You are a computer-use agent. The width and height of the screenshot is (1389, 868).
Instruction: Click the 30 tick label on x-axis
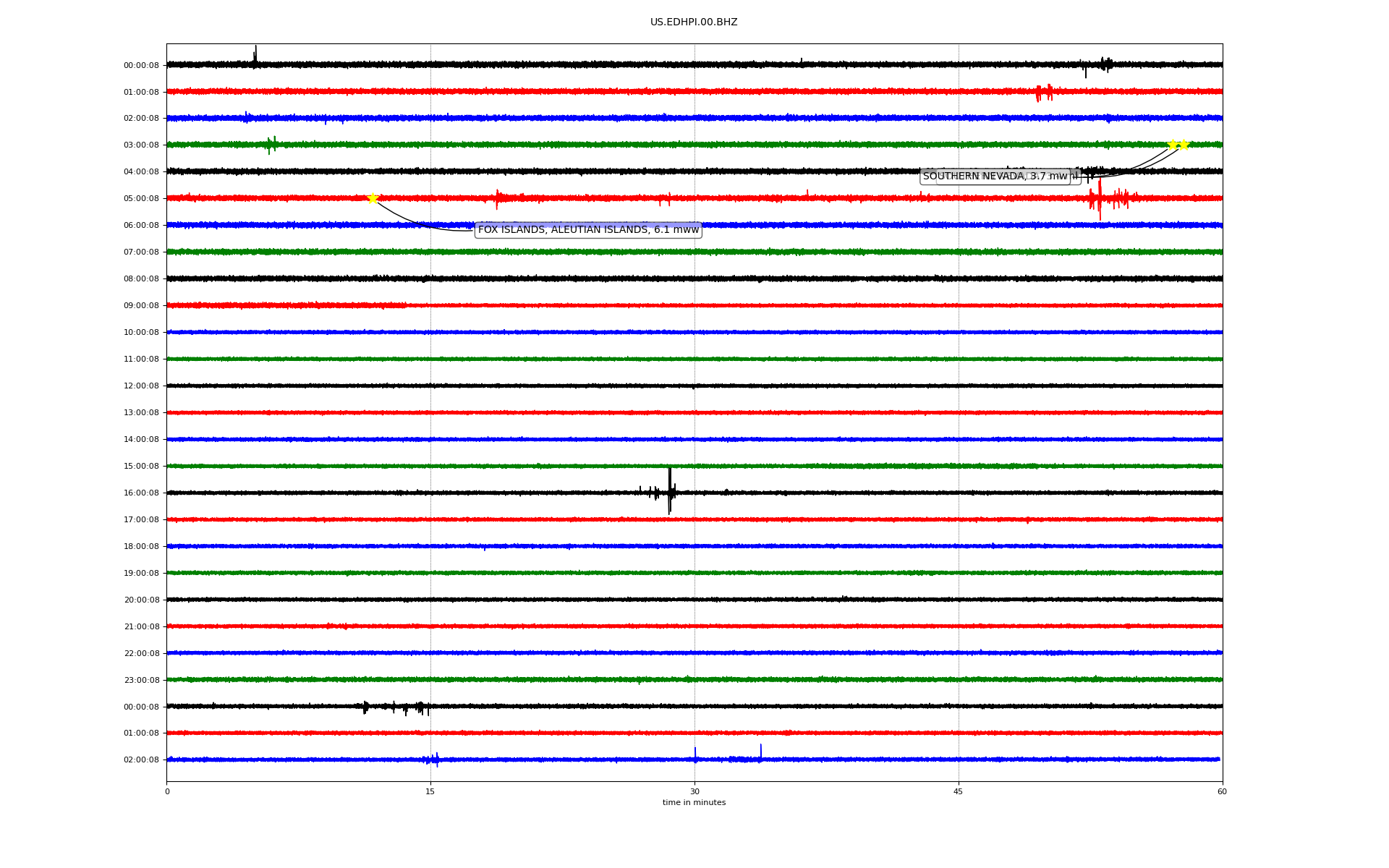694,791
